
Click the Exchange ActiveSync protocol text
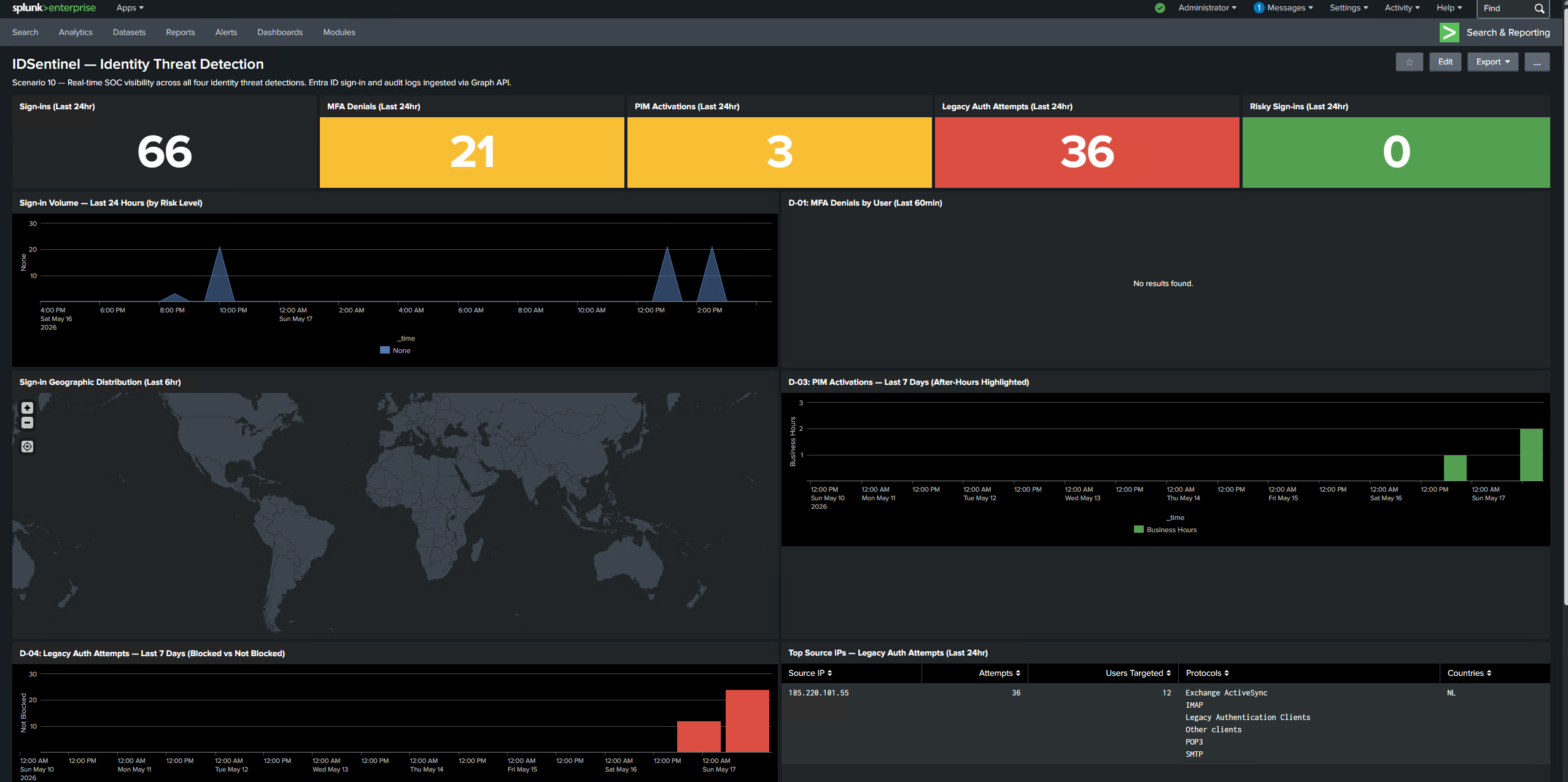[1226, 693]
